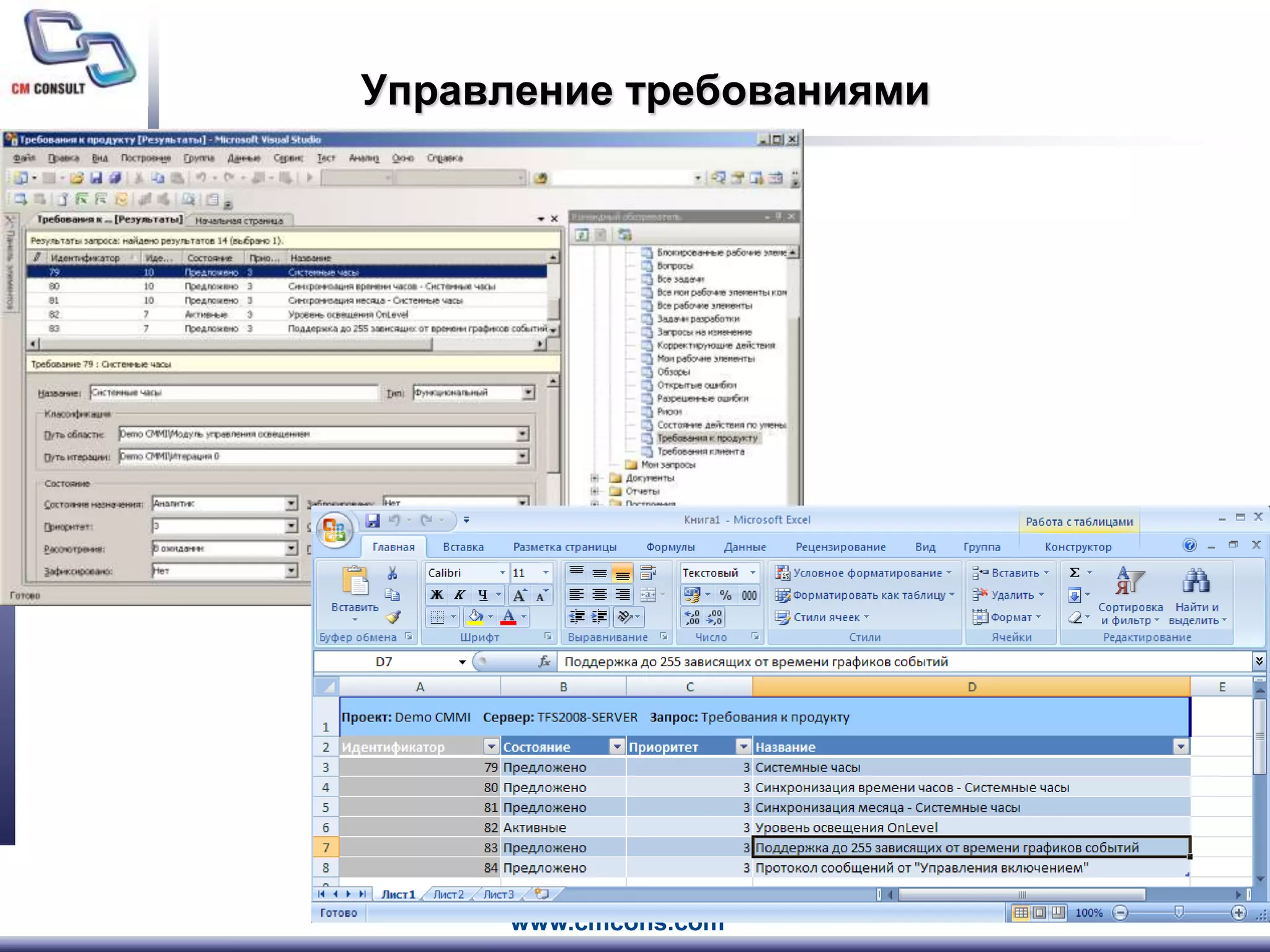Click the fx insert function button
This screenshot has width=1270, height=952.
click(544, 662)
